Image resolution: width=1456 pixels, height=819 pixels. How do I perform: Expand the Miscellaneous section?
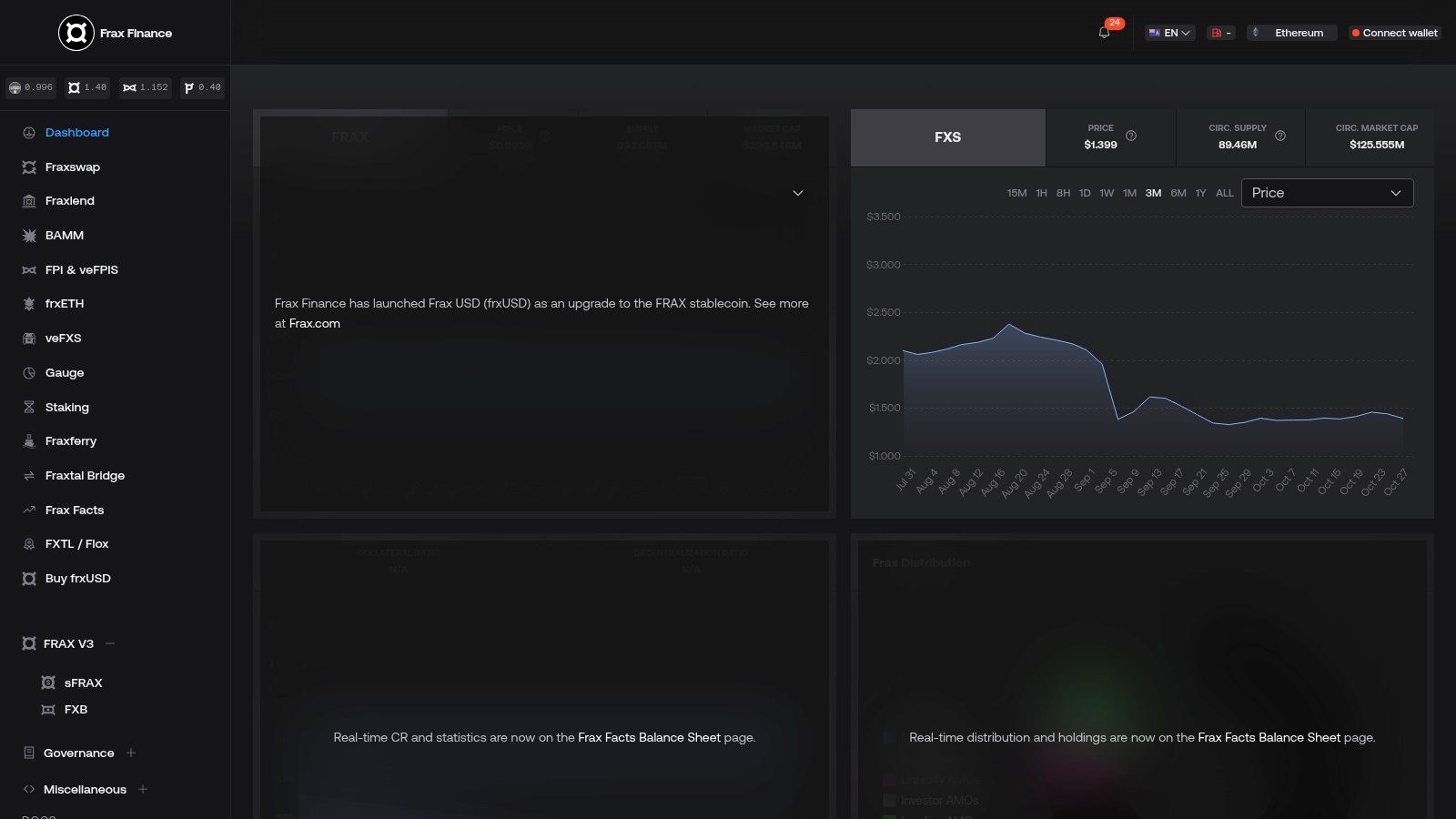pyautogui.click(x=143, y=789)
